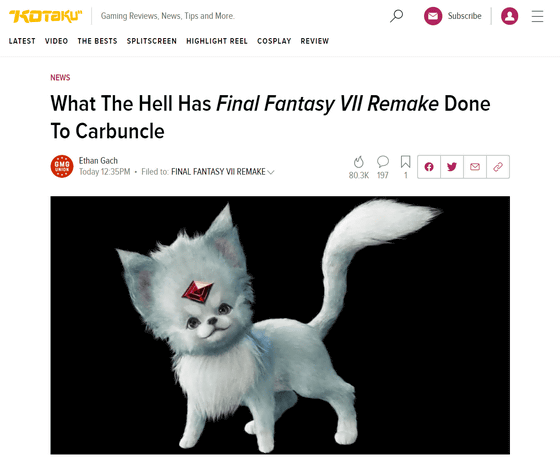
Task: Save article with bookmark icon
Action: [x=405, y=161]
